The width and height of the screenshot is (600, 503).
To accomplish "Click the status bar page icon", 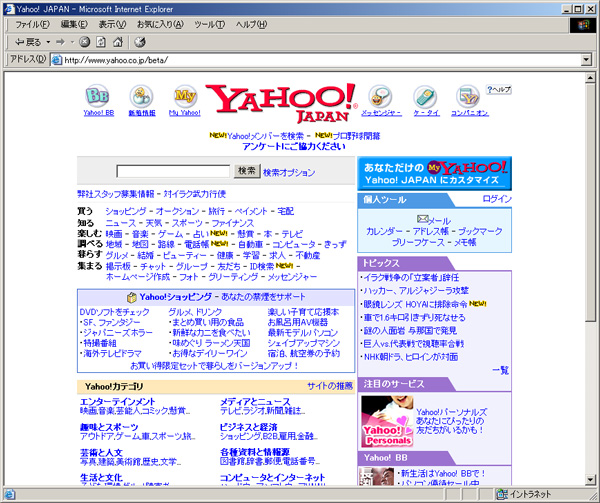I will coord(9,494).
